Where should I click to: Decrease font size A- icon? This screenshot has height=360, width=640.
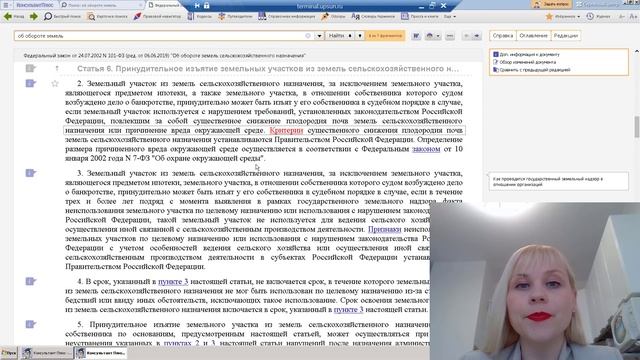coord(622,16)
